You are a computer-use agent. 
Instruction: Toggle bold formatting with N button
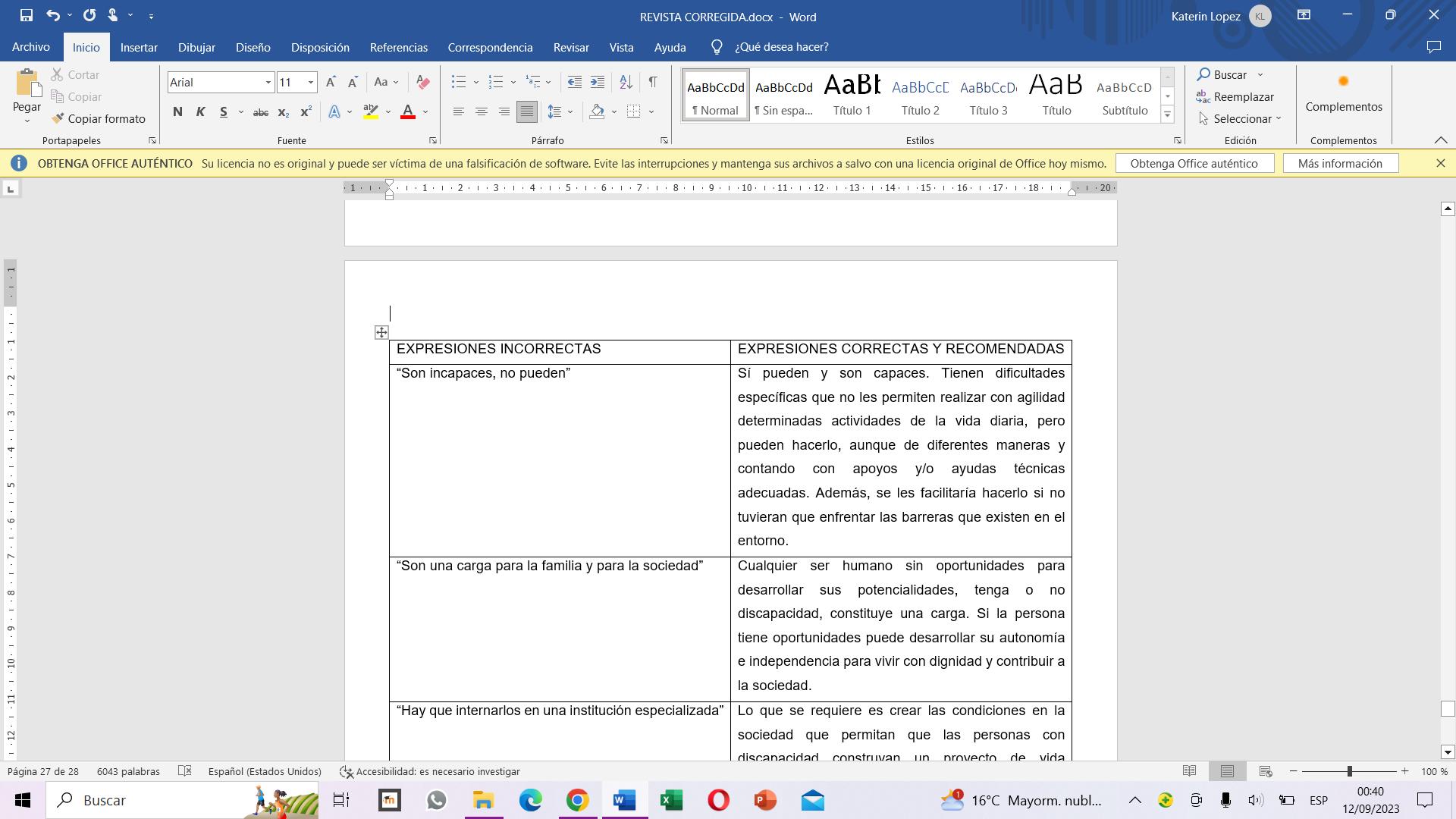coord(177,112)
